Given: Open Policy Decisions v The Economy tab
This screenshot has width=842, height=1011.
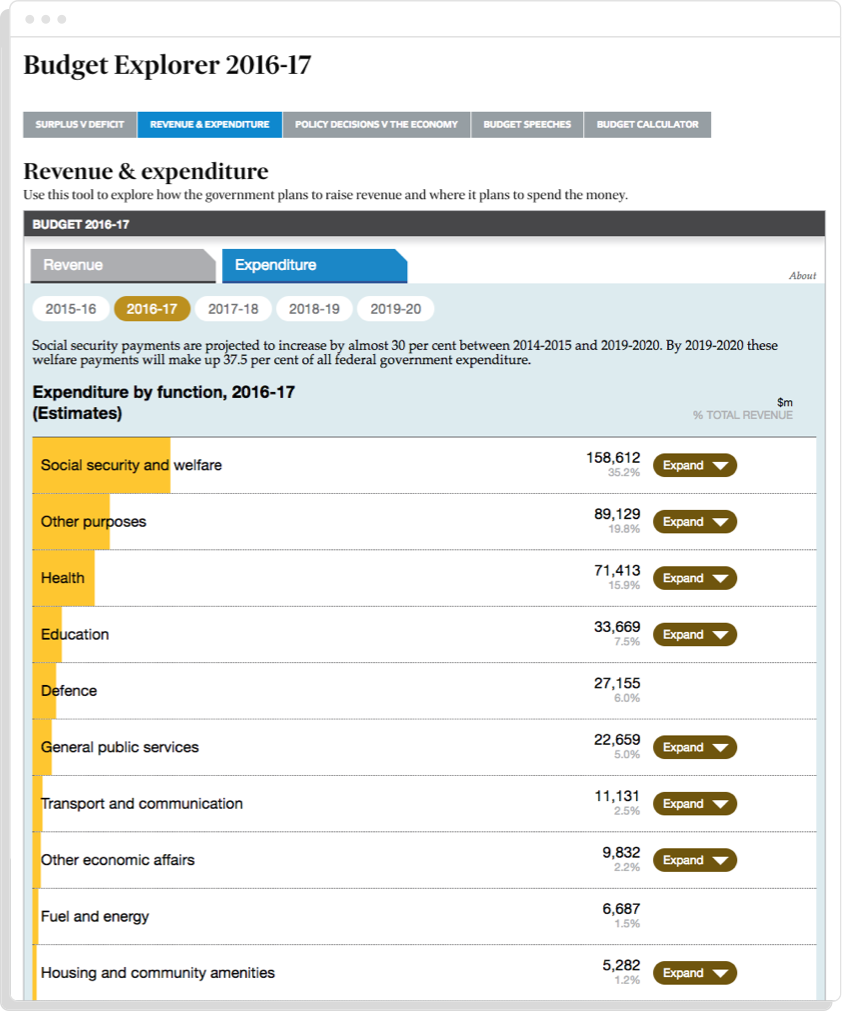Looking at the screenshot, I should click(x=376, y=124).
